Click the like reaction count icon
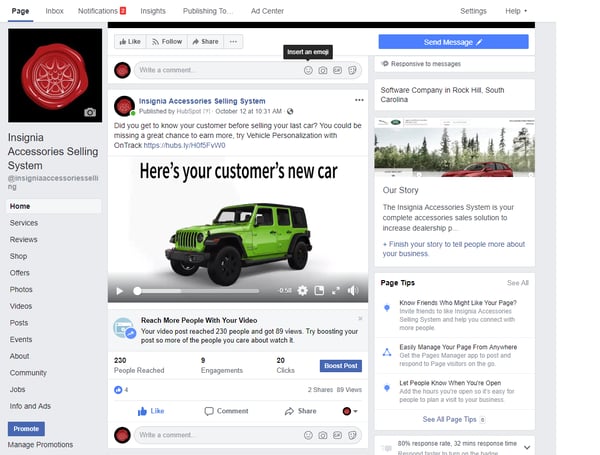600x455 pixels. [x=118, y=390]
